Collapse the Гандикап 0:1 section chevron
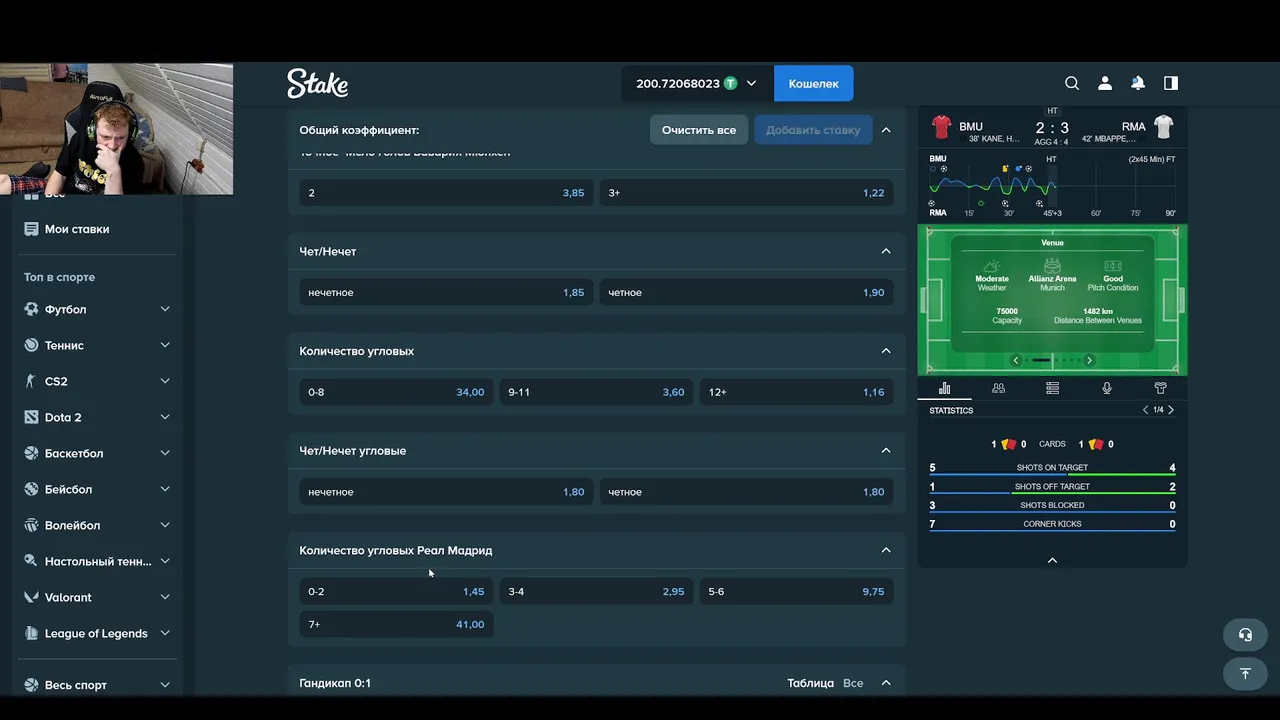The height and width of the screenshot is (720, 1280). (886, 683)
